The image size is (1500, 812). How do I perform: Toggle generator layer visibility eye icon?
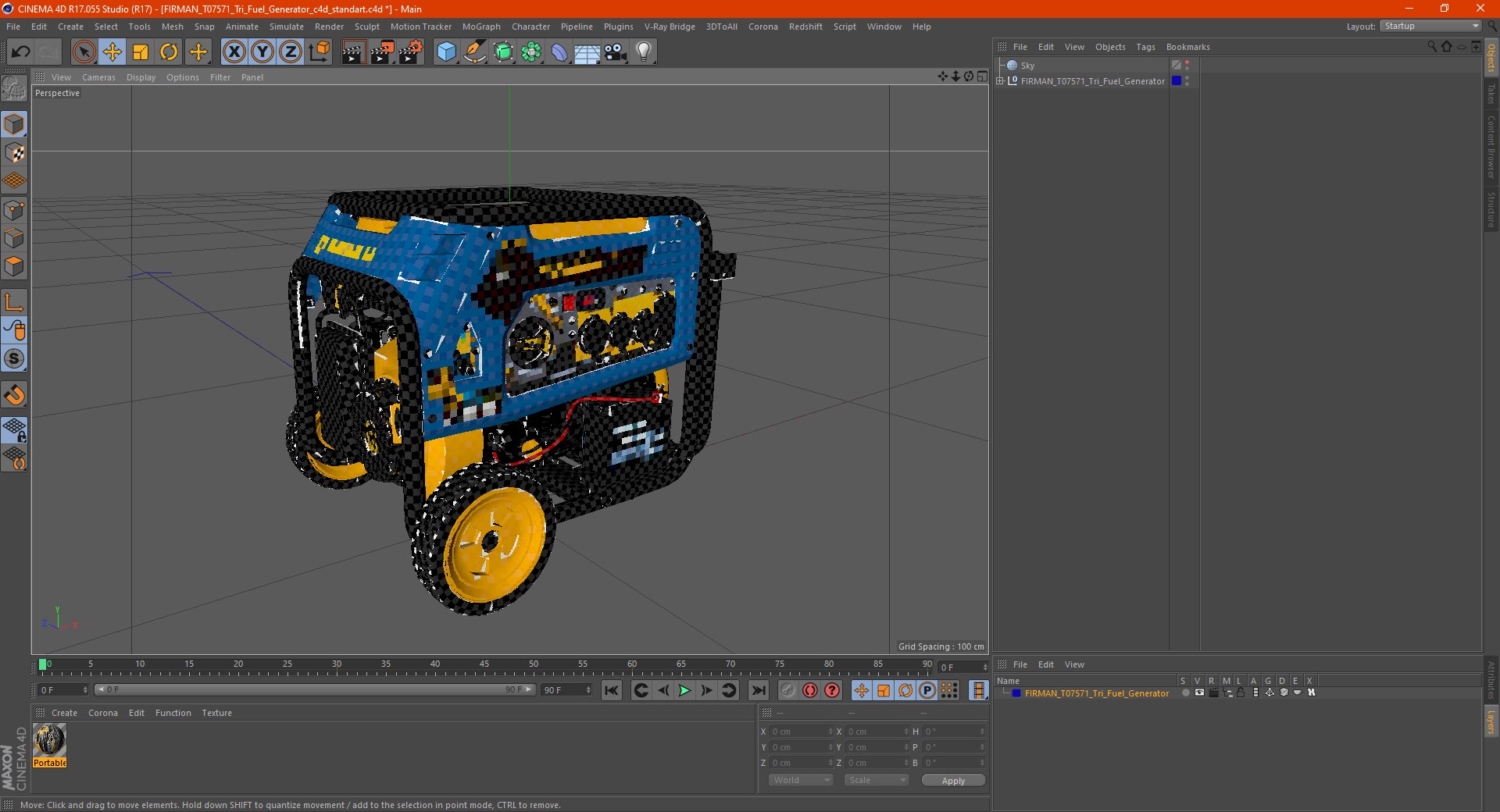pos(1199,693)
